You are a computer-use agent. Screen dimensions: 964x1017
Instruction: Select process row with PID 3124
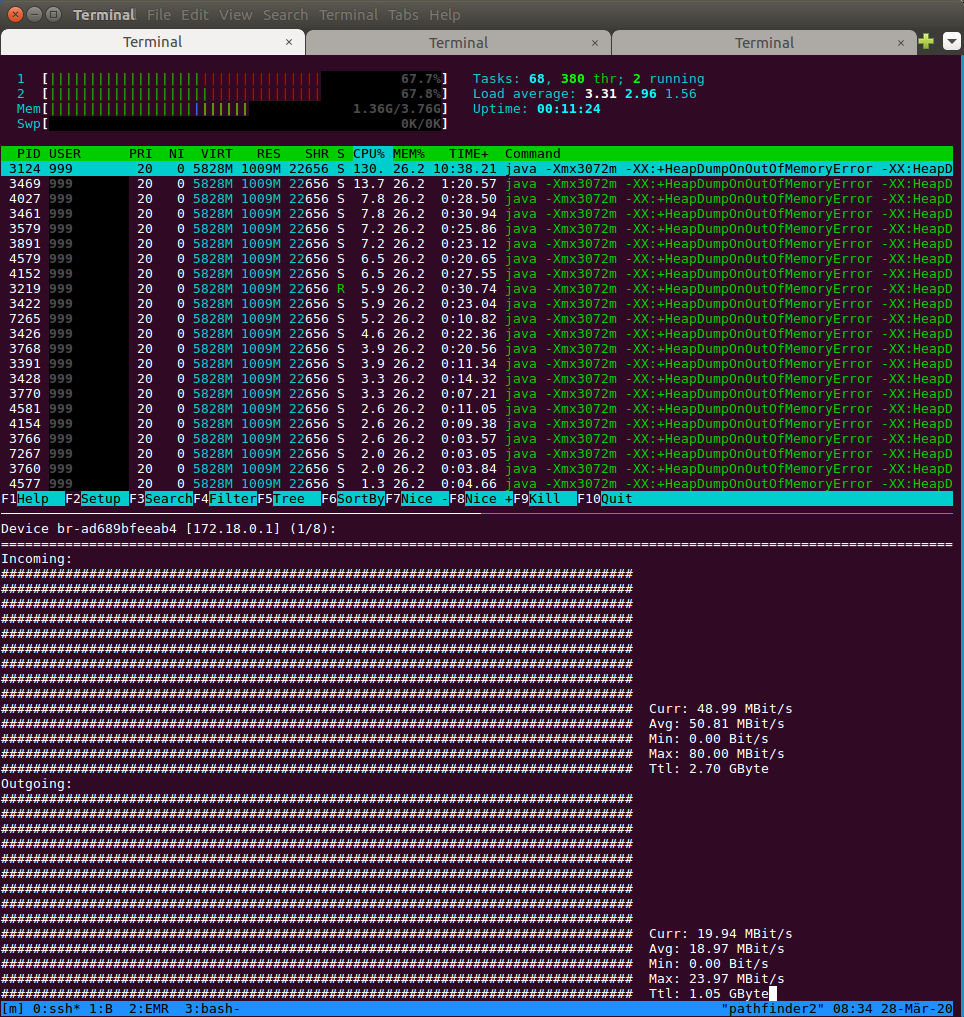tap(477, 169)
